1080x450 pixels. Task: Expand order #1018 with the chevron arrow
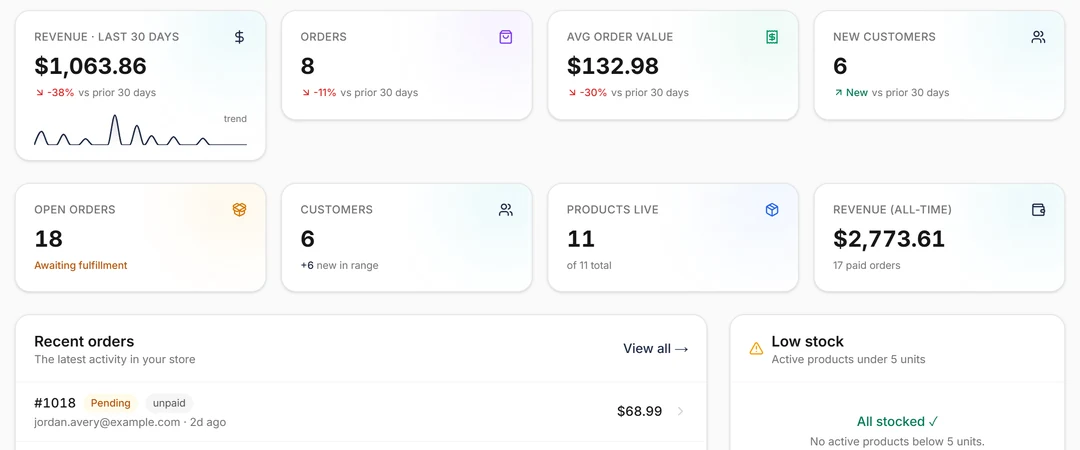(x=681, y=411)
